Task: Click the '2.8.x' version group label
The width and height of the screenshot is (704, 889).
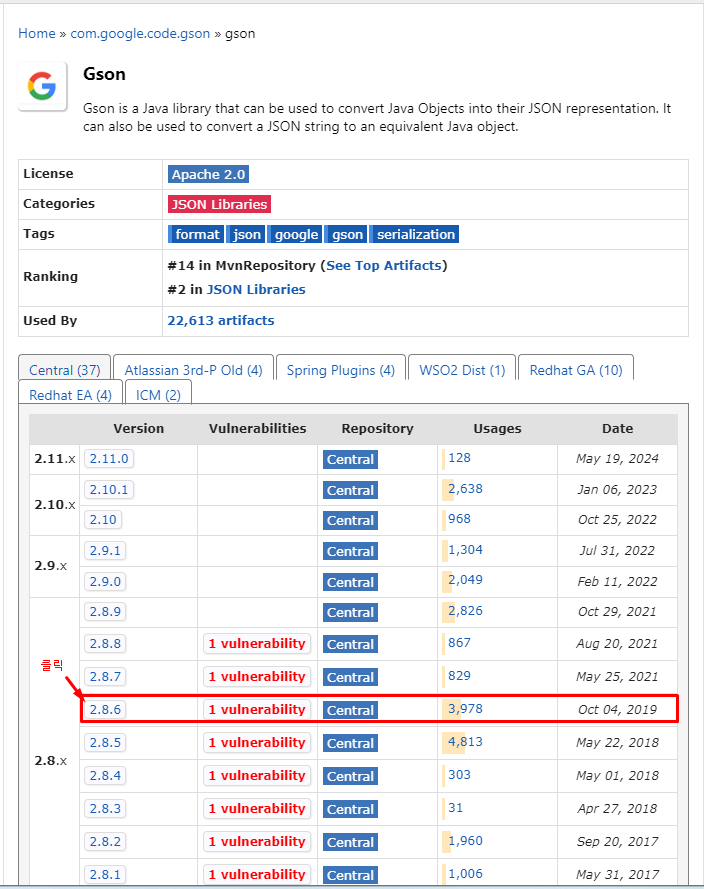Action: (50, 760)
